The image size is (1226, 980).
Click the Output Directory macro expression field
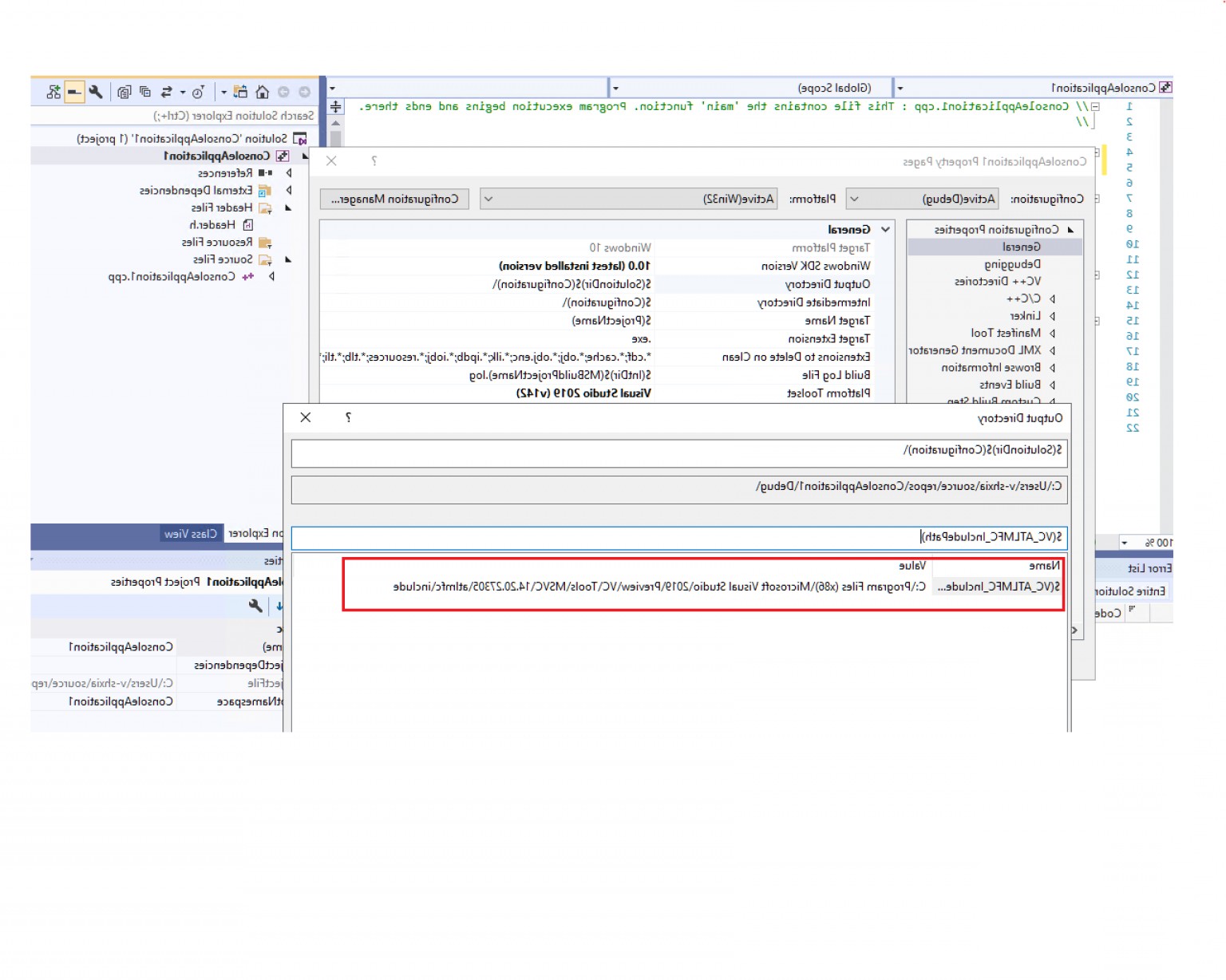[679, 452]
